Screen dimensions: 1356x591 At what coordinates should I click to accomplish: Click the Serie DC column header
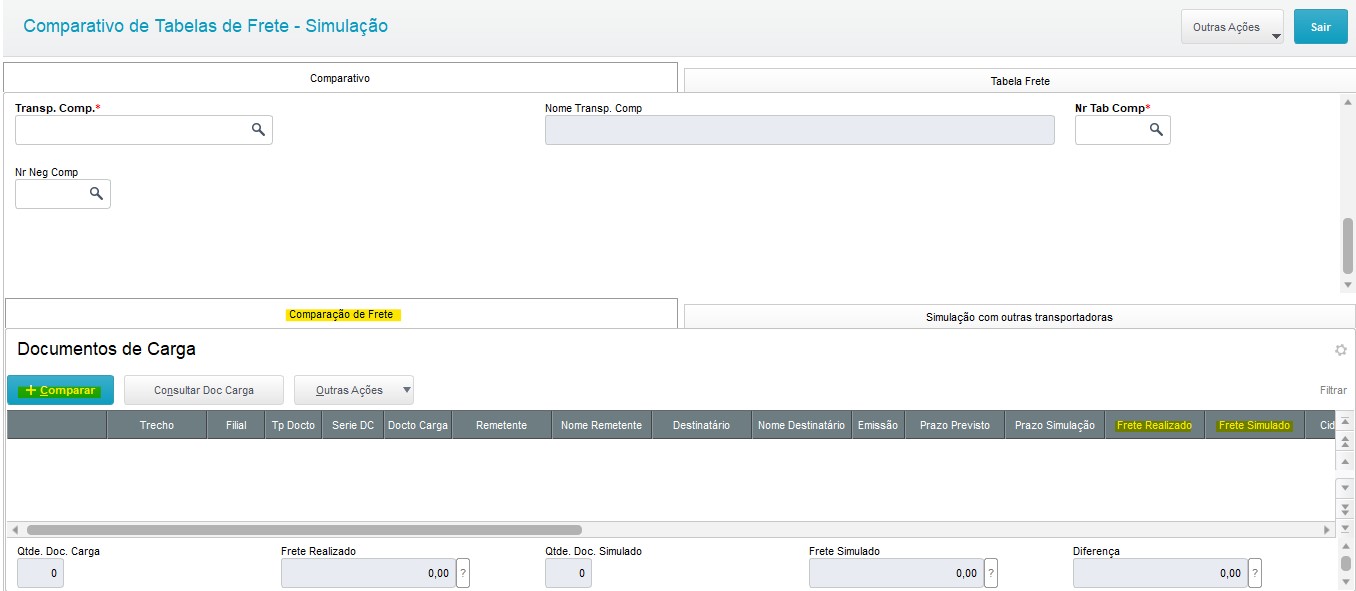pyautogui.click(x=353, y=425)
